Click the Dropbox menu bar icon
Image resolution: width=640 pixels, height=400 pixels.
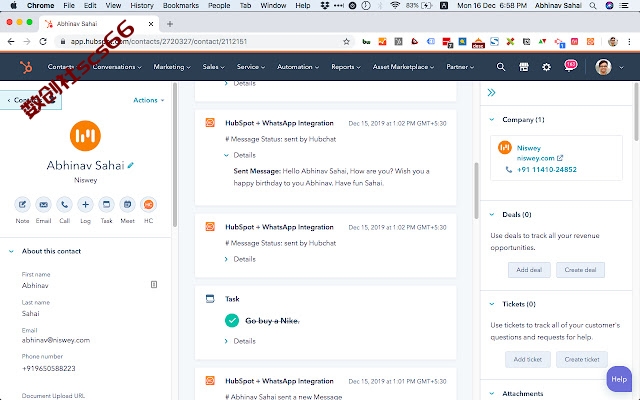coord(324,5)
